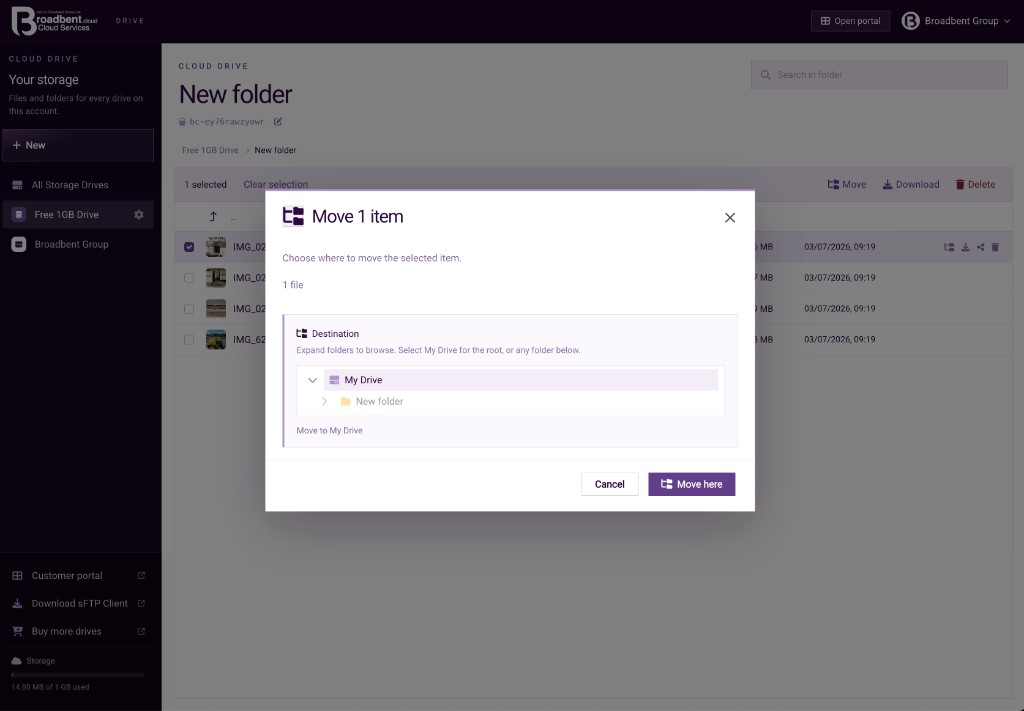
Task: Click the Broadbent.cloud logo
Action: [x=54, y=20]
